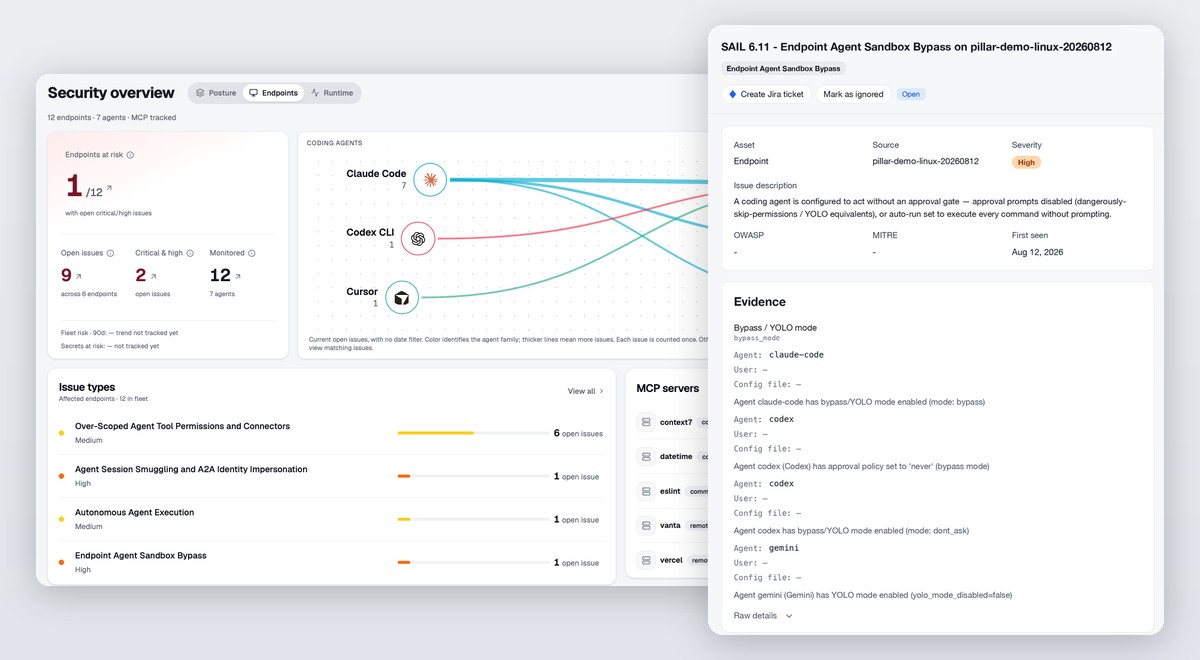The height and width of the screenshot is (660, 1200).
Task: Click the vanta MCP server icon
Action: coord(647,525)
